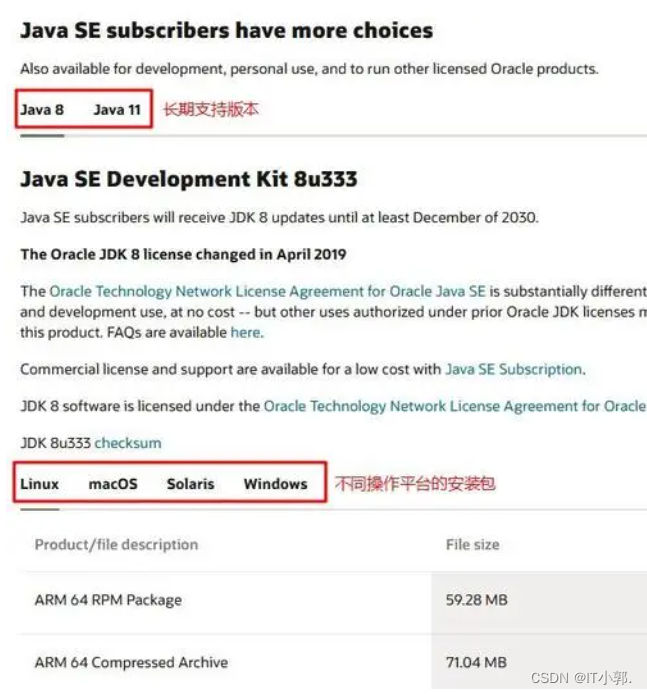Open the license agreement link in the 'JDK 8 software is licensed' sentence
647x694 pixels.
pyautogui.click(x=454, y=406)
